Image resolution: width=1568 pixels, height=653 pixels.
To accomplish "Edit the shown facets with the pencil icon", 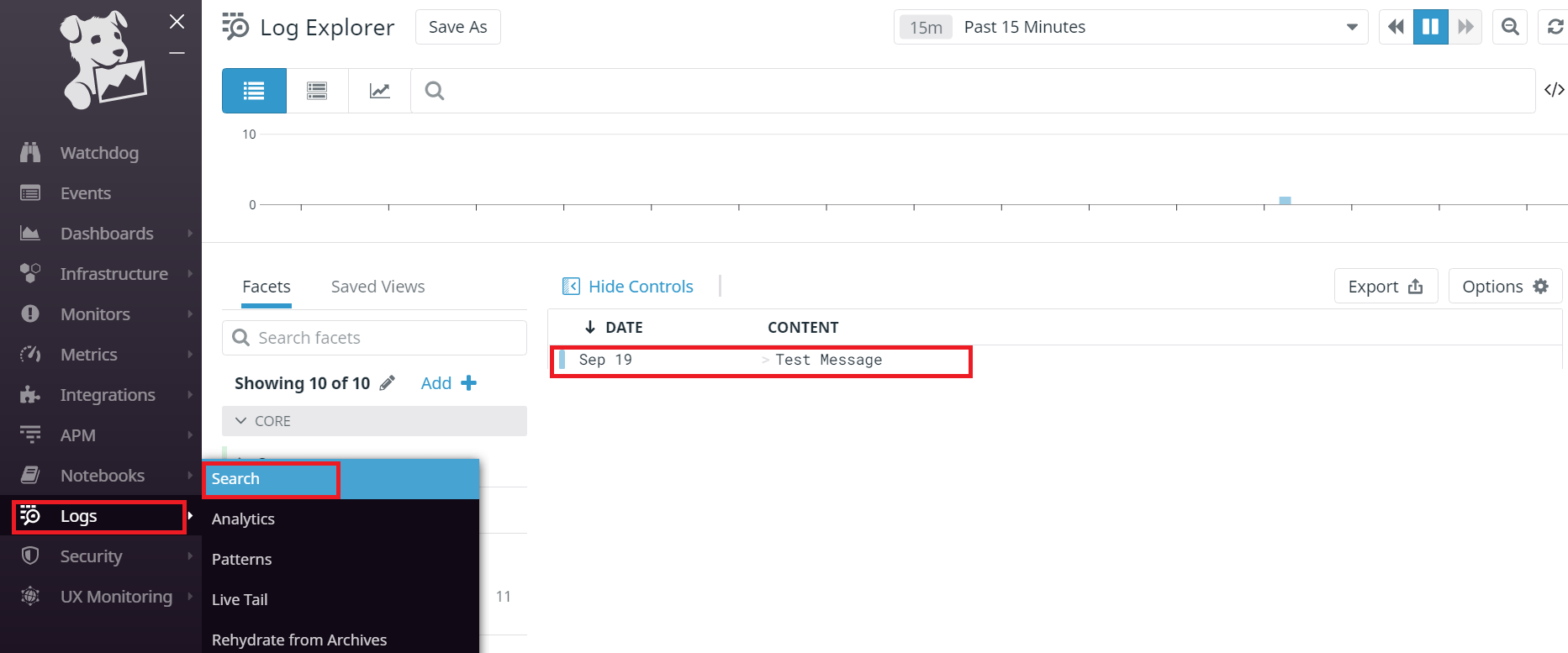I will tap(387, 383).
